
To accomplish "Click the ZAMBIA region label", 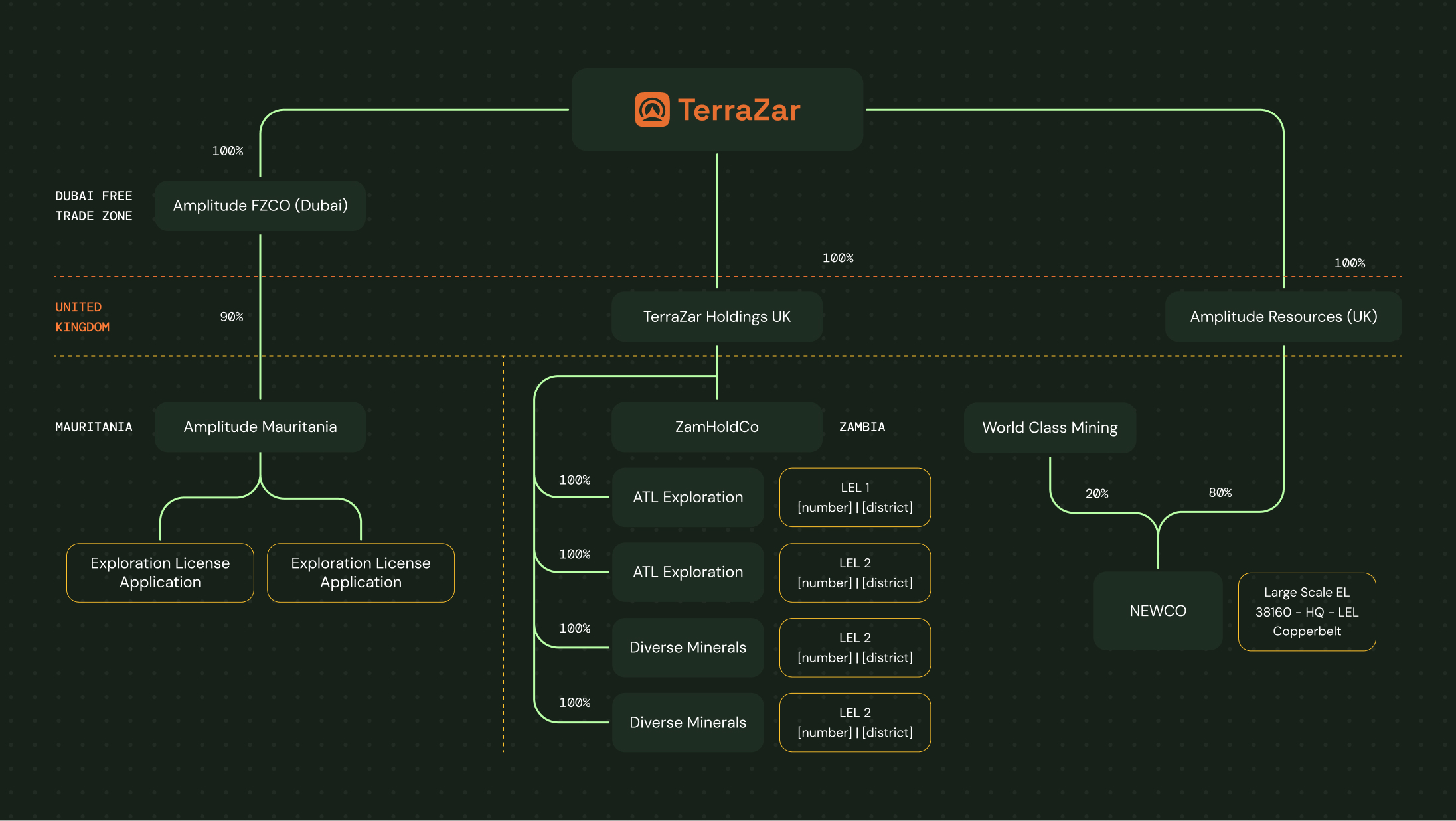I will [x=862, y=427].
